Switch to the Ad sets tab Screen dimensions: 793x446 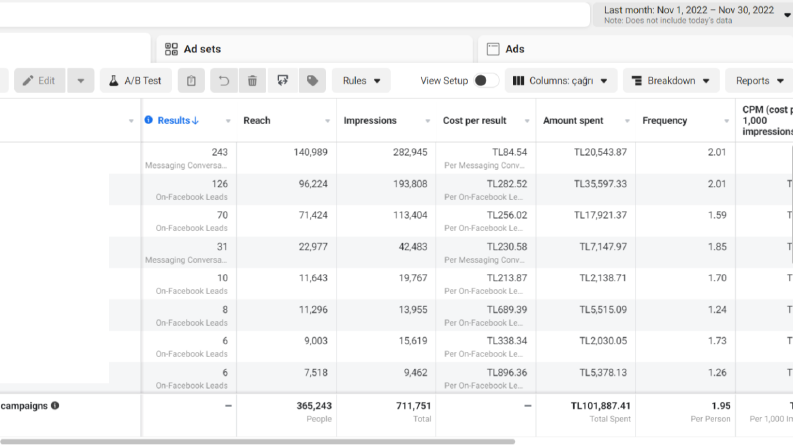coord(314,49)
